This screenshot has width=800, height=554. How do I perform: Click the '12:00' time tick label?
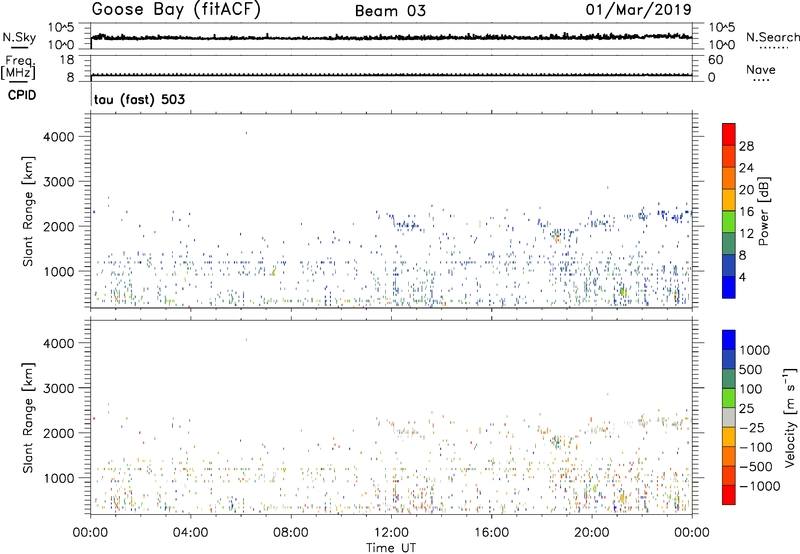coord(391,533)
